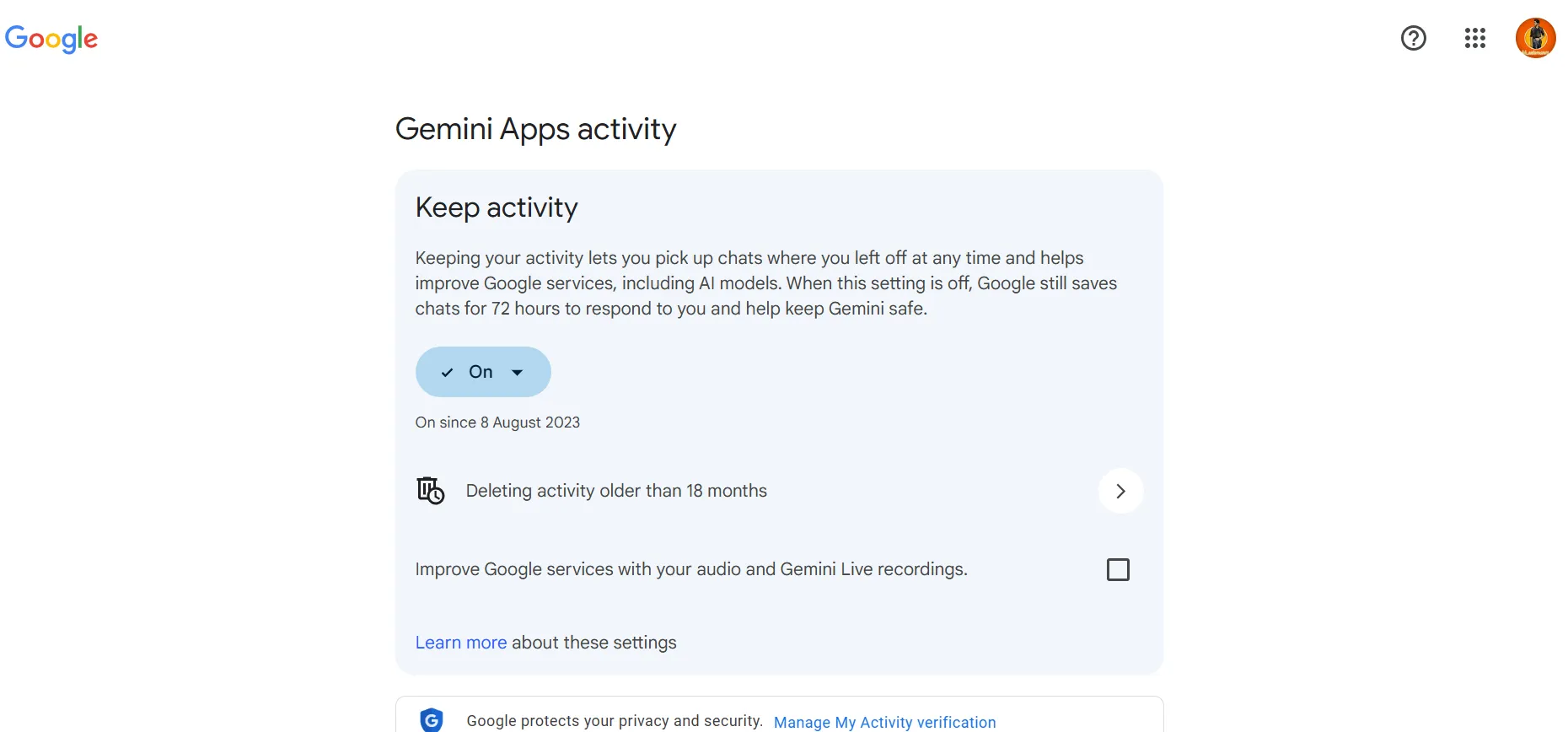
Task: Click the profile avatar picture
Action: 1535,38
